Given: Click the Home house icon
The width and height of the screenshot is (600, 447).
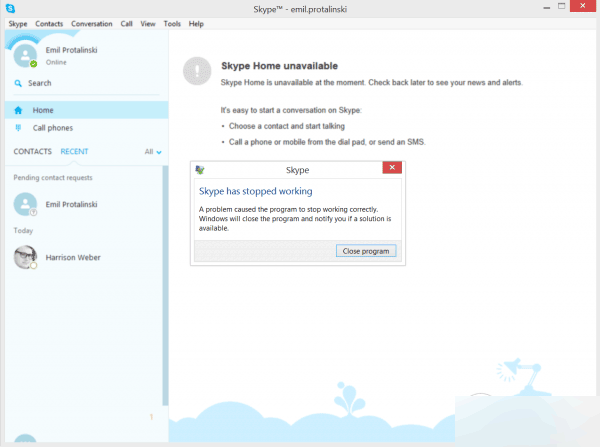Looking at the screenshot, I should tap(18, 110).
